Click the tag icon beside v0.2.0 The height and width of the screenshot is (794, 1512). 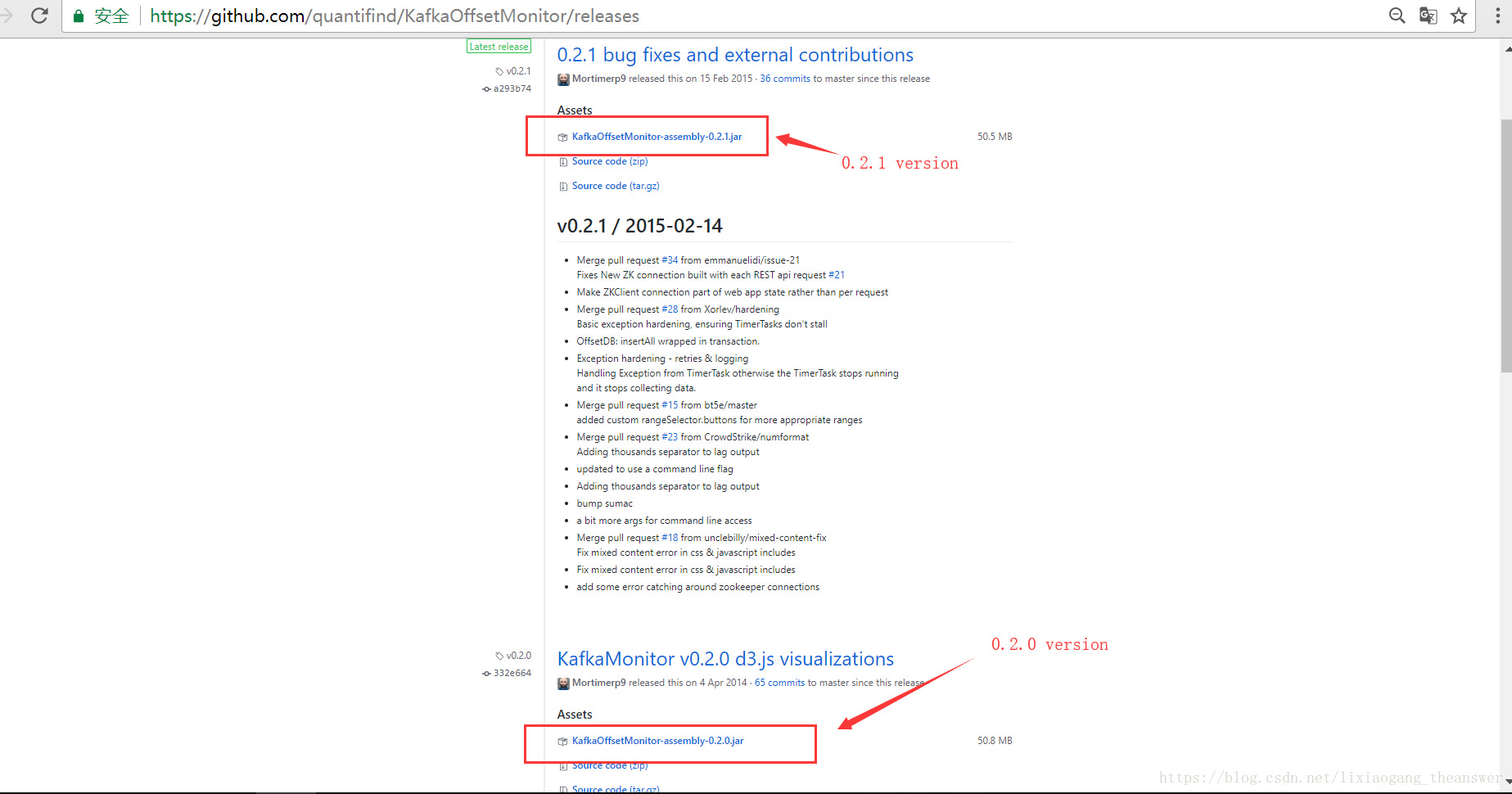[499, 656]
